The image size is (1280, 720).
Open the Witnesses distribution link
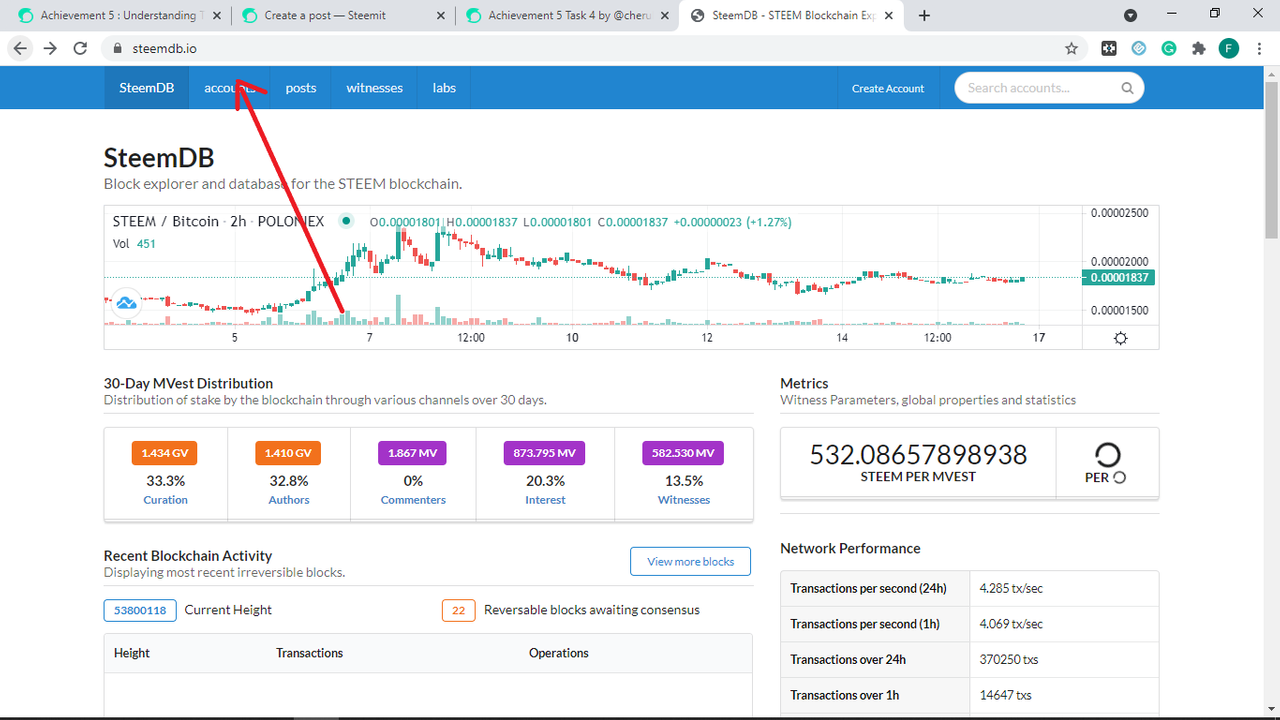tap(684, 500)
